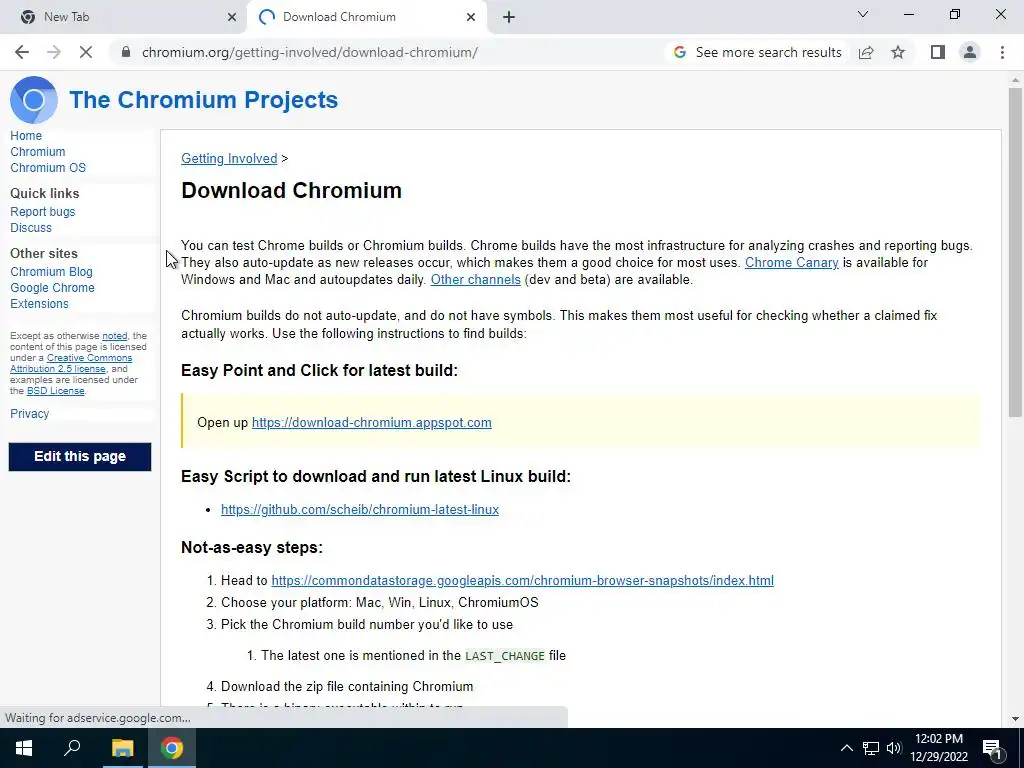Image resolution: width=1024 pixels, height=768 pixels.
Task: Click the Chromium logo in the page header
Action: pos(34,100)
